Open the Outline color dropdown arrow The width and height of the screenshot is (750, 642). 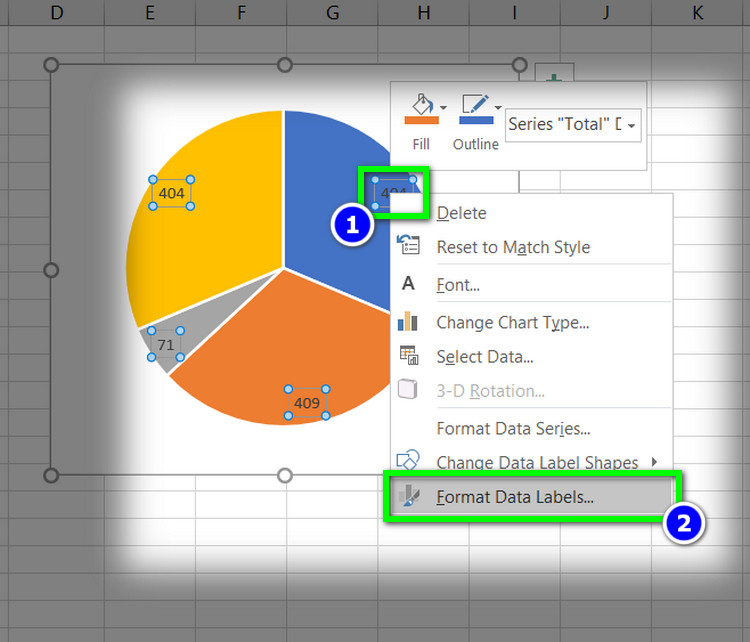(498, 108)
